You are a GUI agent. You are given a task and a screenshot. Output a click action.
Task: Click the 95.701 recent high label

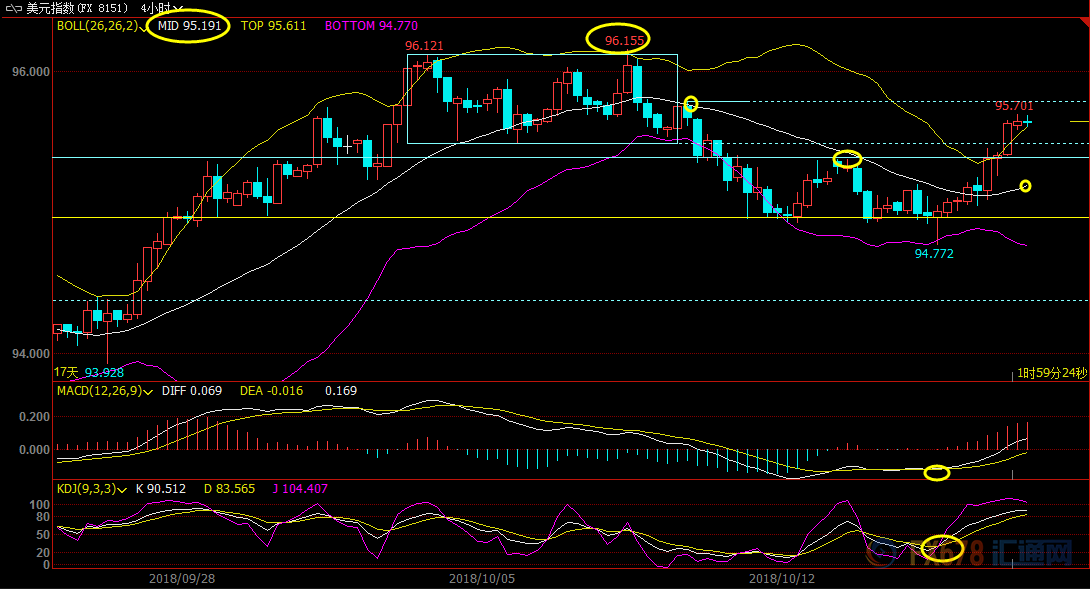click(1014, 106)
